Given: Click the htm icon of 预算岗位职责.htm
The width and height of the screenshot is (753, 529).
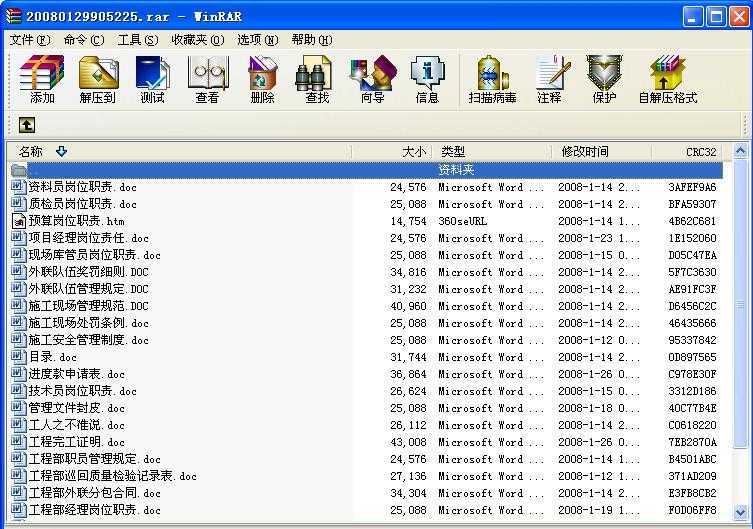Looking at the screenshot, I should point(18,221).
